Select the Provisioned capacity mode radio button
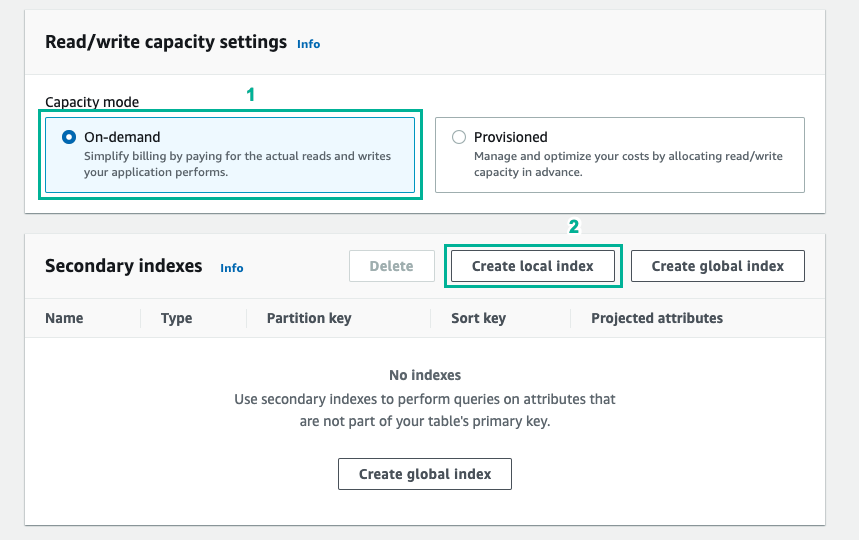The width and height of the screenshot is (859, 540). click(x=459, y=138)
